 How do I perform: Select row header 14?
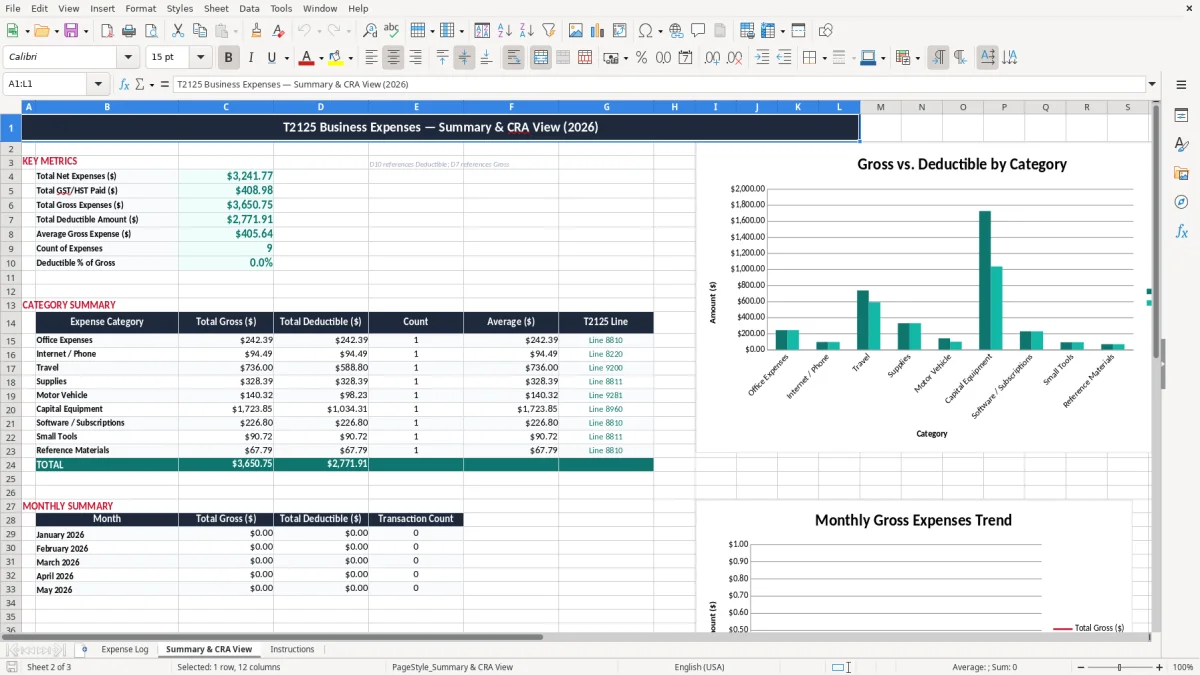[11, 323]
